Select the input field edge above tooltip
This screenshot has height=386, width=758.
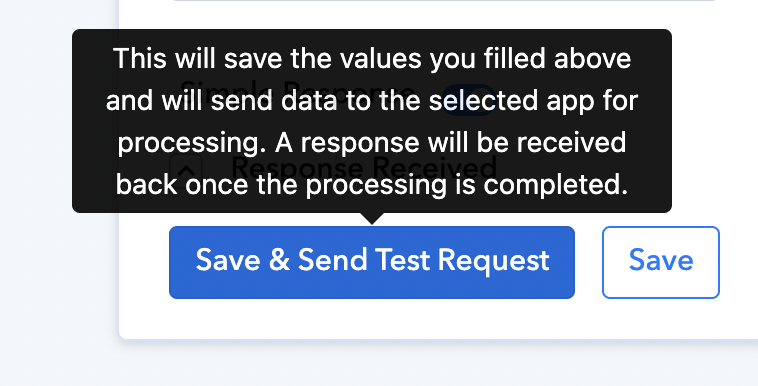pos(444,1)
